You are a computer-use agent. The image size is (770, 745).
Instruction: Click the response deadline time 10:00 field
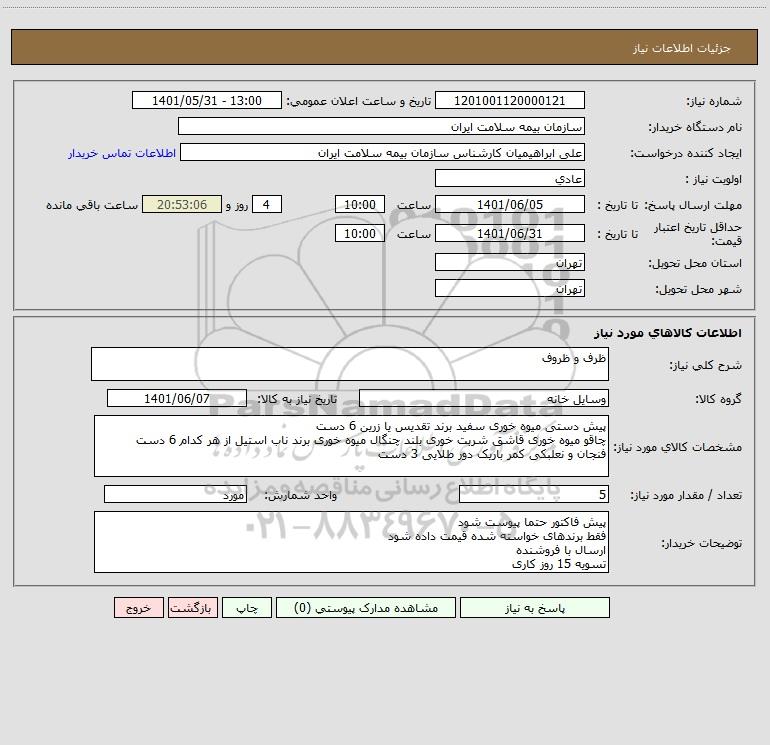tap(359, 205)
